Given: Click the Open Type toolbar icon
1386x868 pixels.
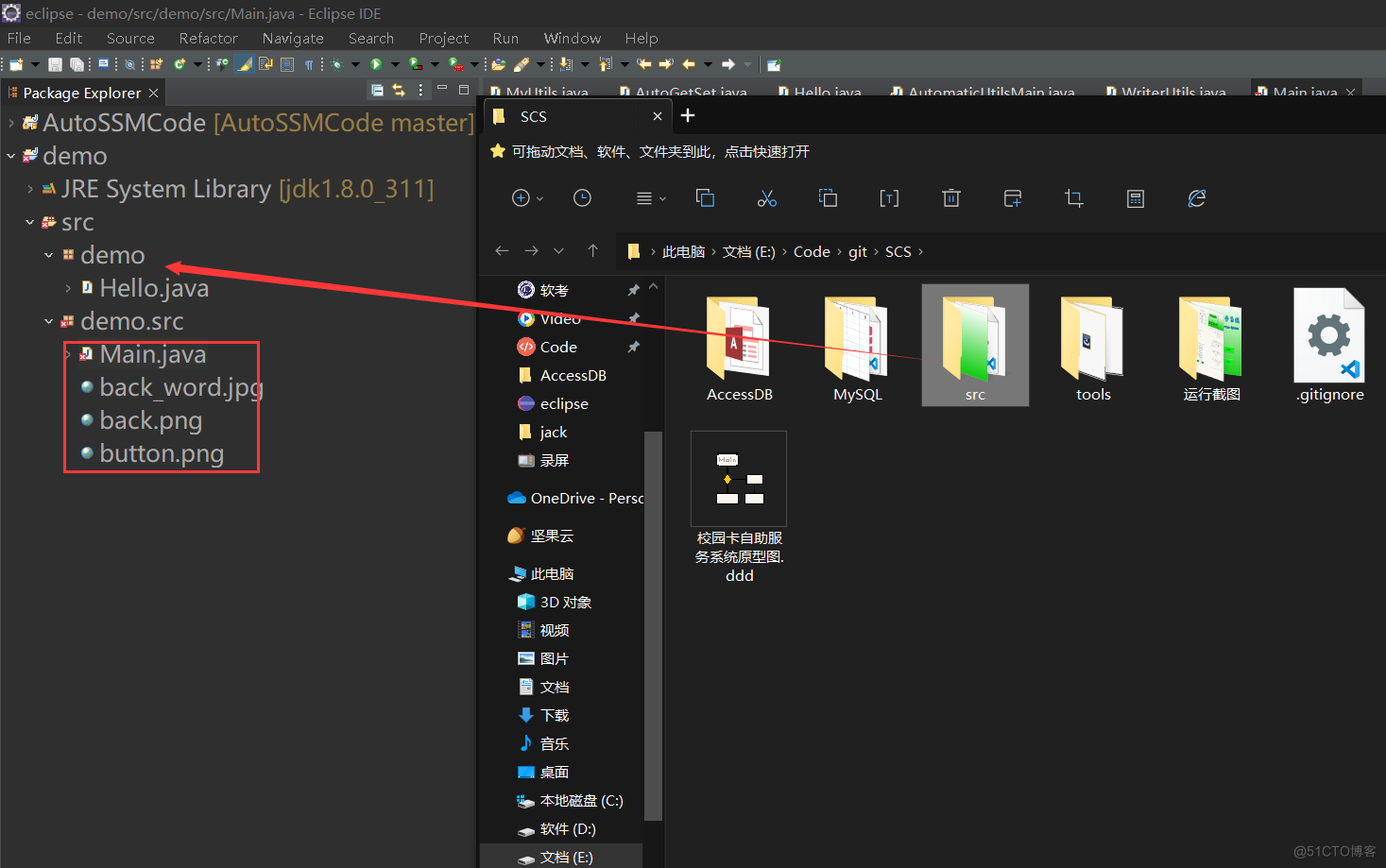Looking at the screenshot, I should (x=222, y=64).
